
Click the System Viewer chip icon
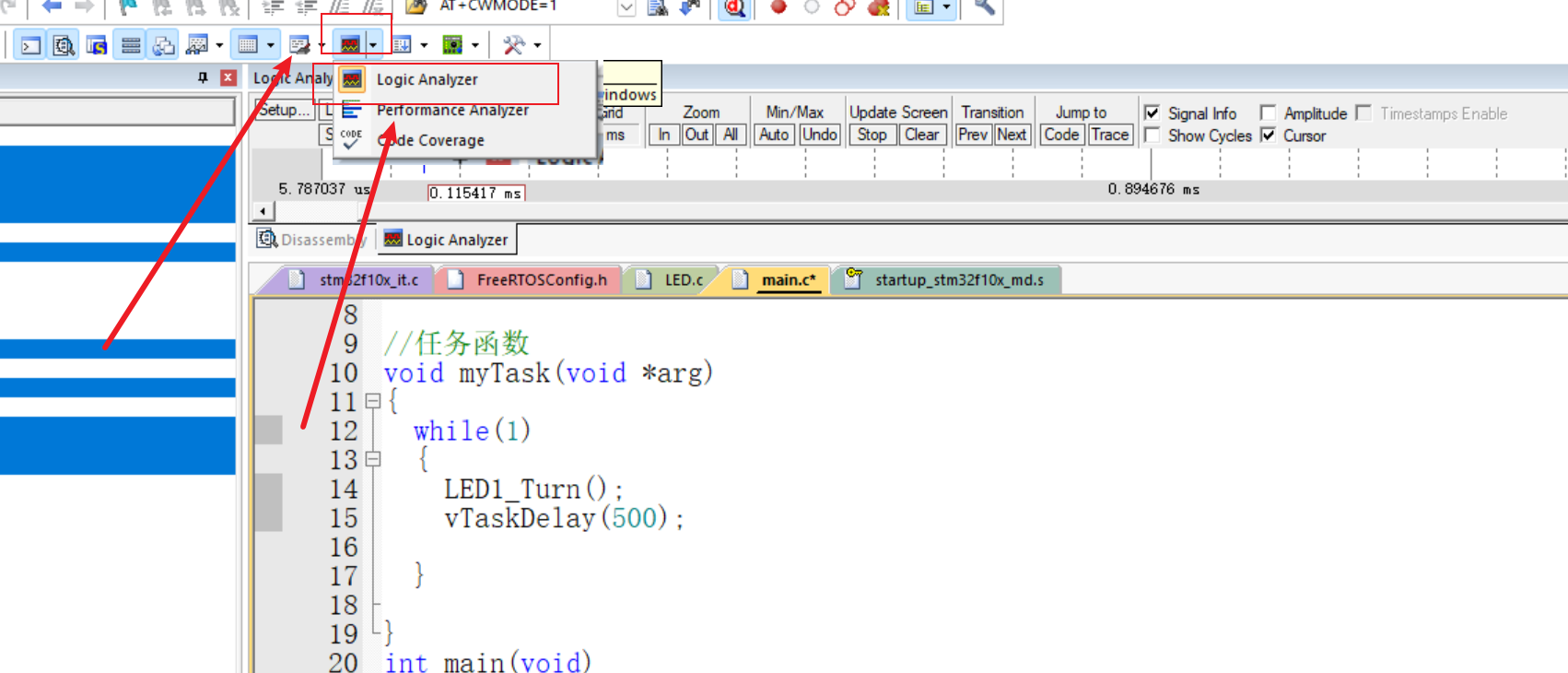click(452, 44)
